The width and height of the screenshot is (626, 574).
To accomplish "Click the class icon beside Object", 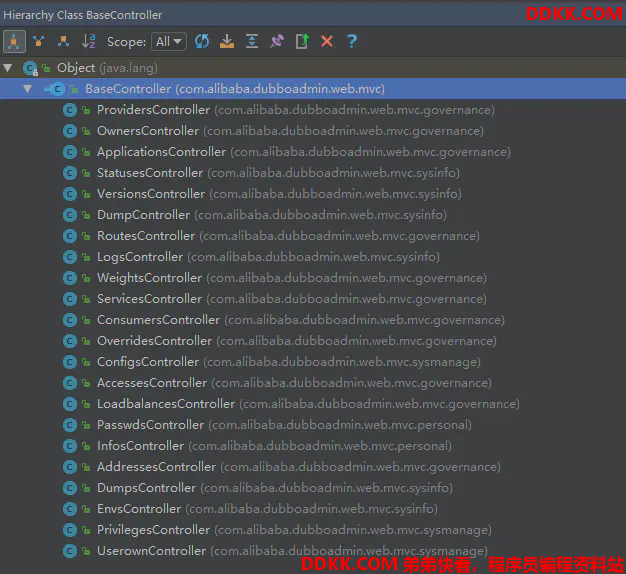I will [30, 68].
